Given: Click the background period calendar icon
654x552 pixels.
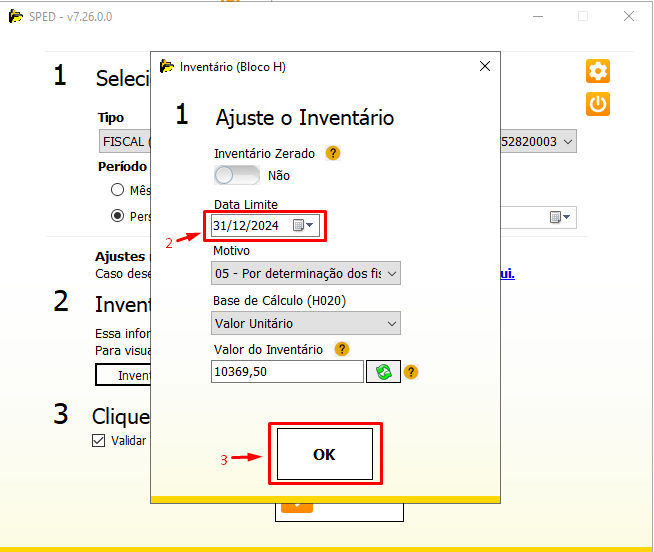Looking at the screenshot, I should coord(559,217).
